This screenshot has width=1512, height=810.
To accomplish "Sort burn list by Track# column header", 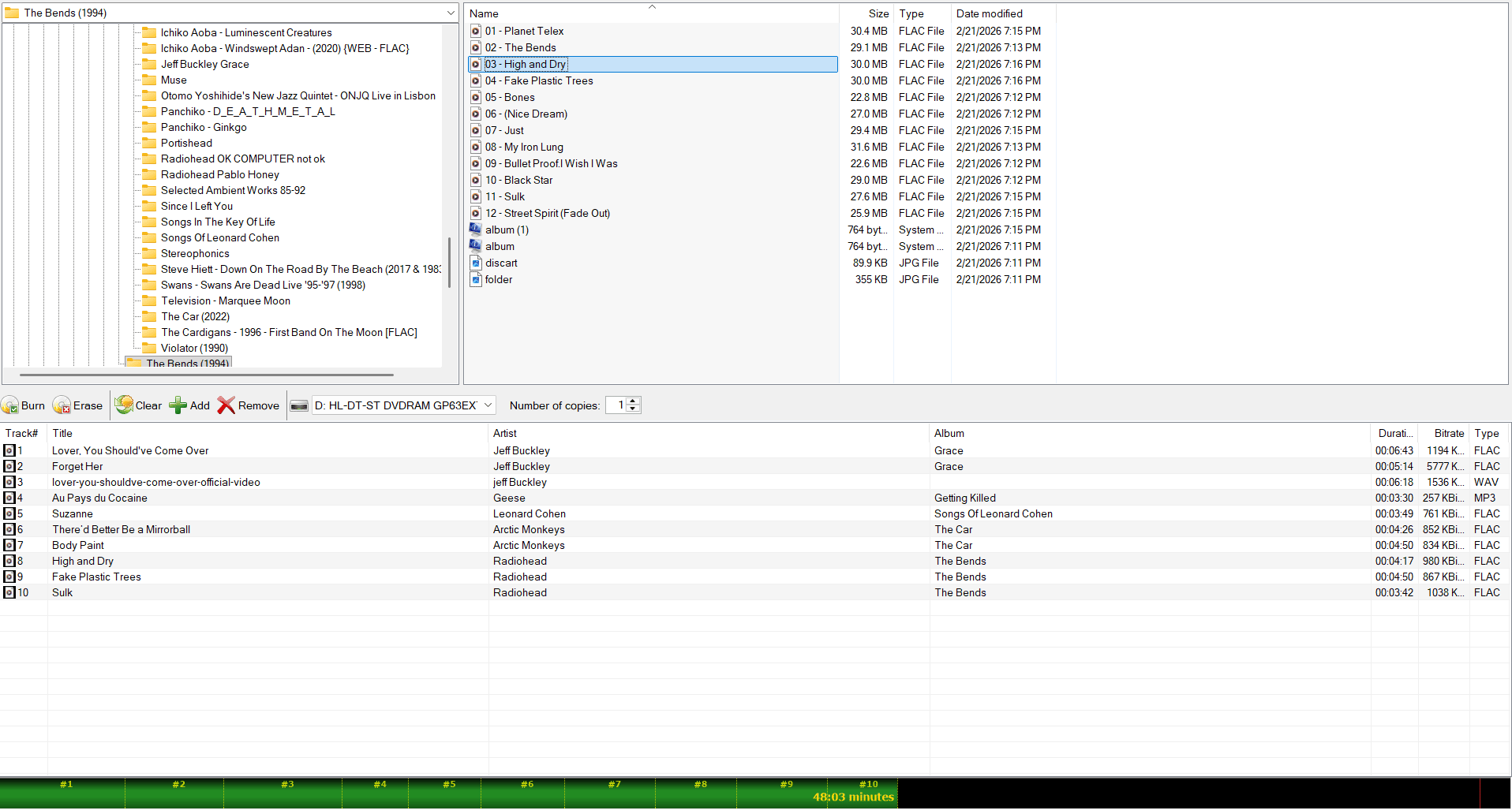I will (24, 433).
